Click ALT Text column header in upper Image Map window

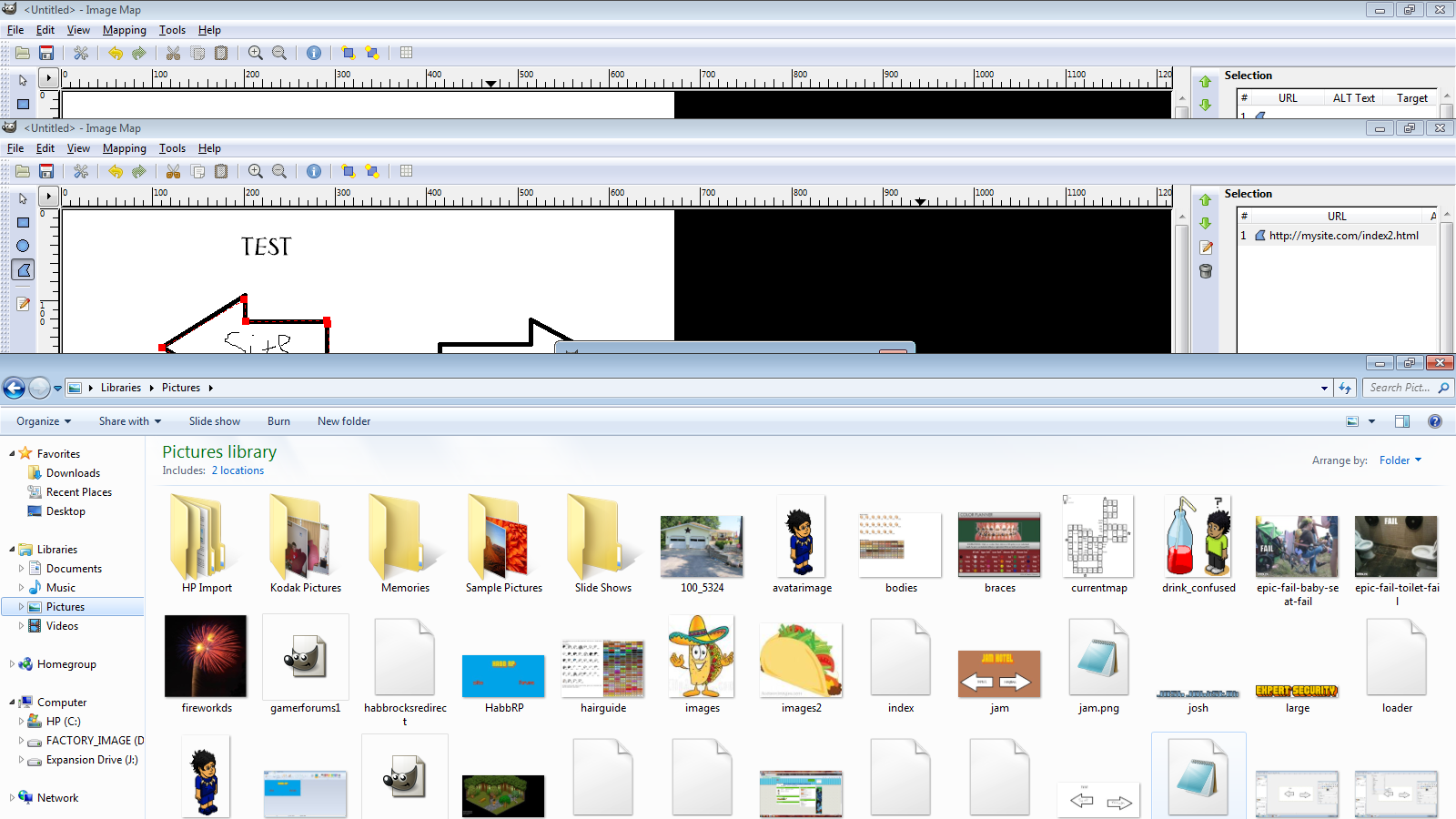[1354, 98]
